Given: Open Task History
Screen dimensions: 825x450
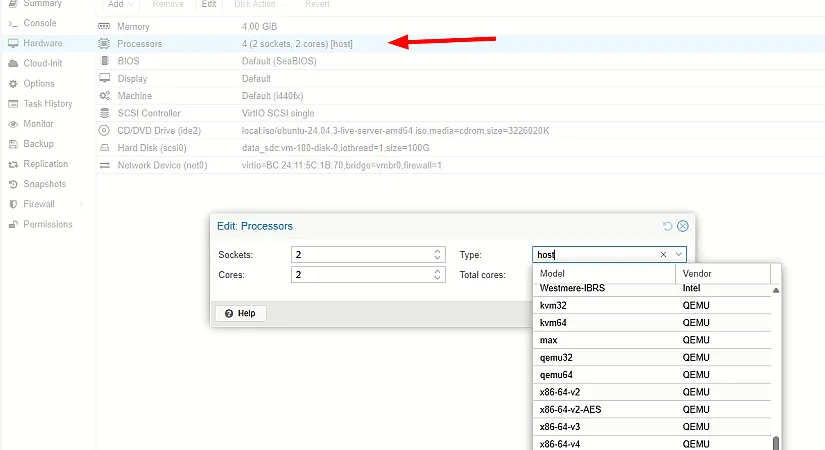Looking at the screenshot, I should click(47, 104).
